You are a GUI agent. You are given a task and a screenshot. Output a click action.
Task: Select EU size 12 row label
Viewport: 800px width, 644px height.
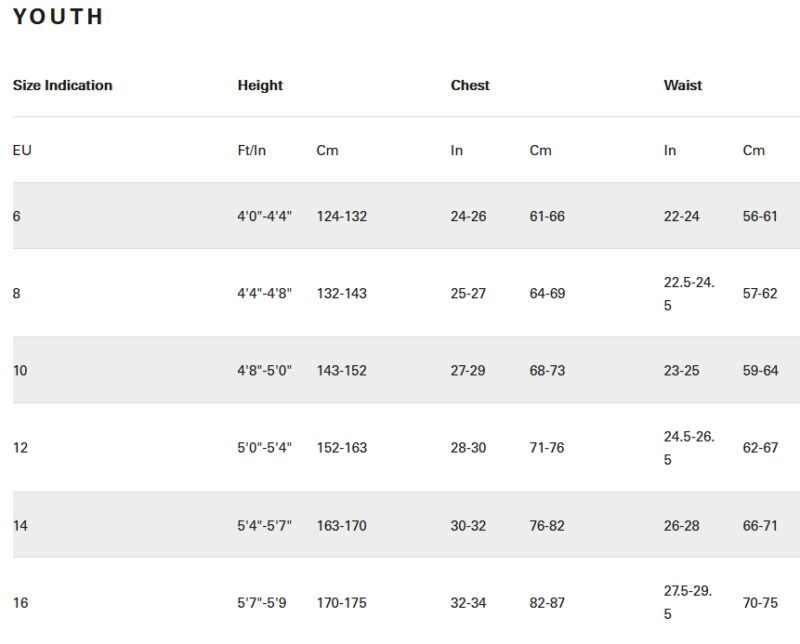click(x=20, y=448)
